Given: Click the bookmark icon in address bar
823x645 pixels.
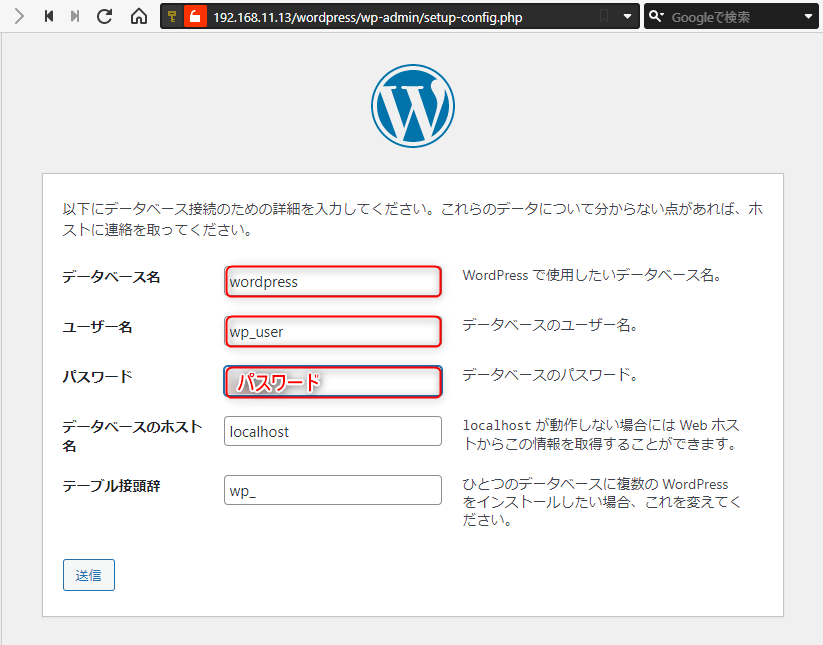Looking at the screenshot, I should point(602,17).
